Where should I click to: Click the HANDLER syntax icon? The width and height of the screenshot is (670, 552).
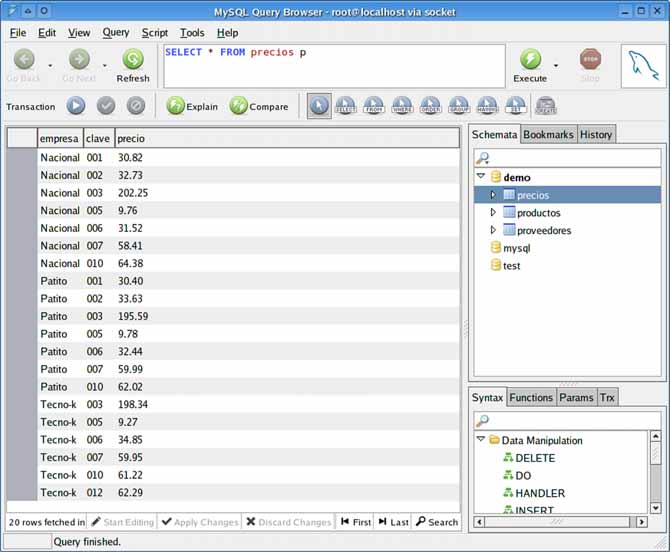tap(508, 493)
